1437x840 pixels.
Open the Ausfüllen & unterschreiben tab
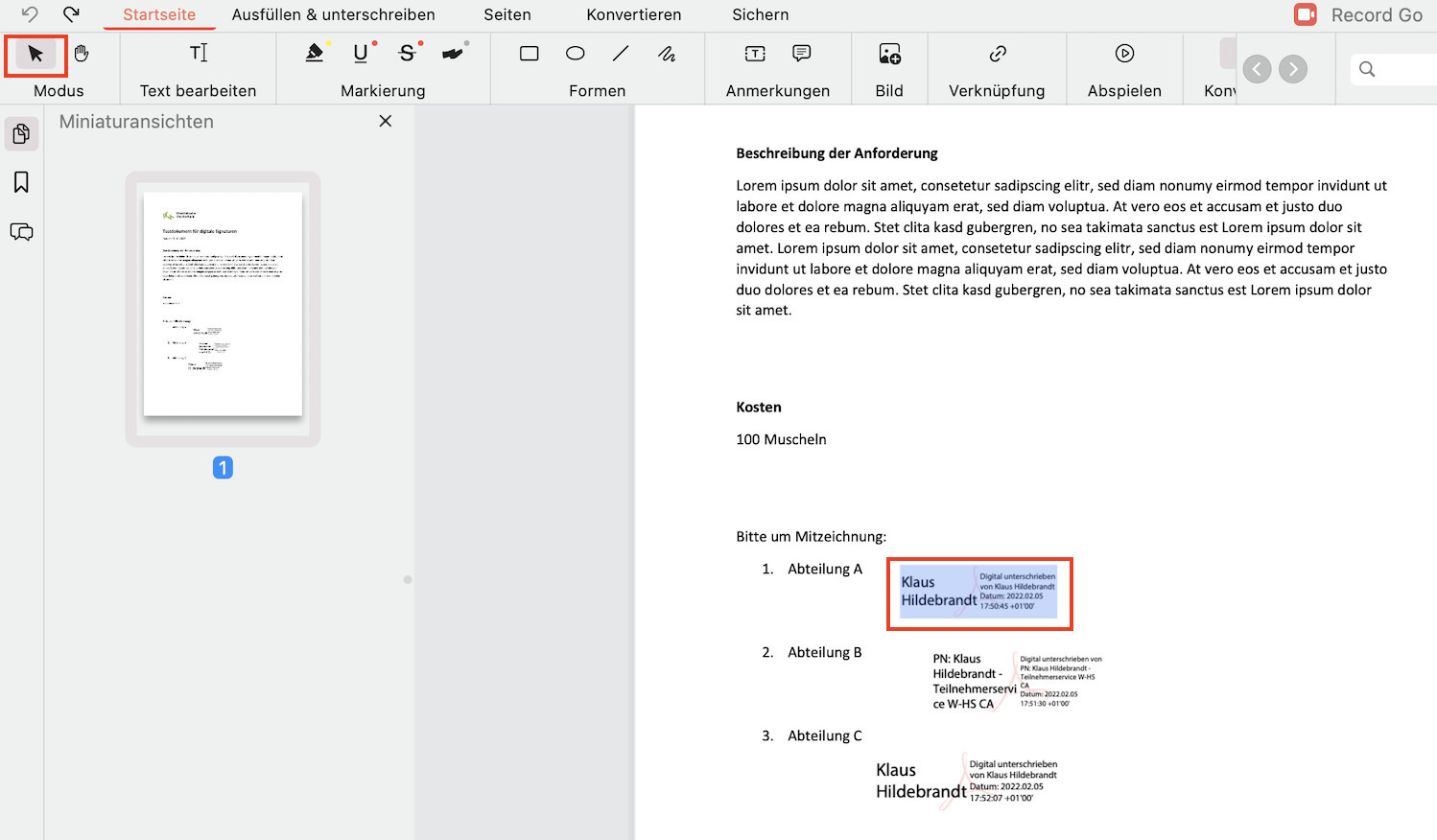click(x=334, y=14)
